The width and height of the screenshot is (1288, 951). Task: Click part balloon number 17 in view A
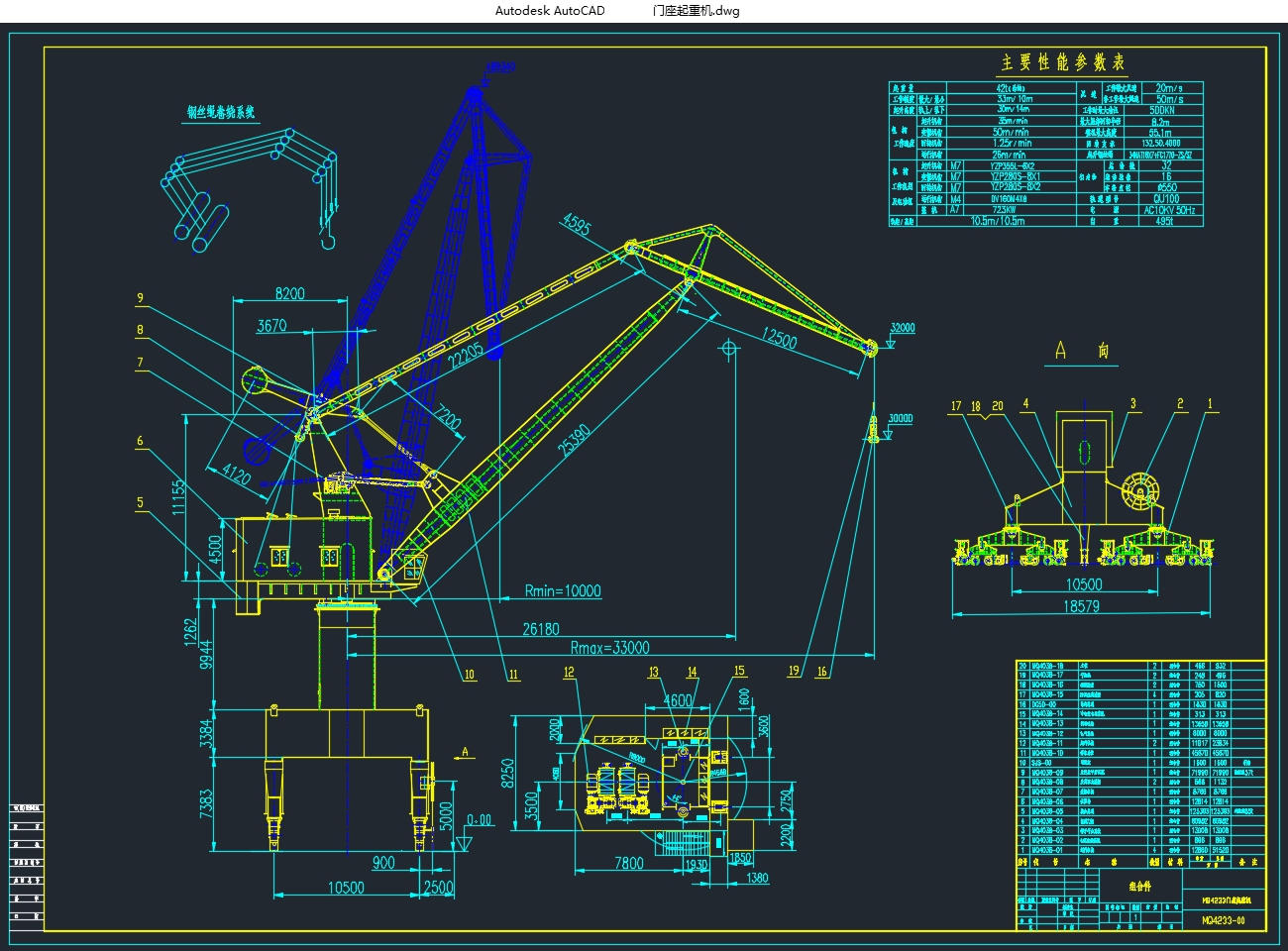tap(956, 406)
